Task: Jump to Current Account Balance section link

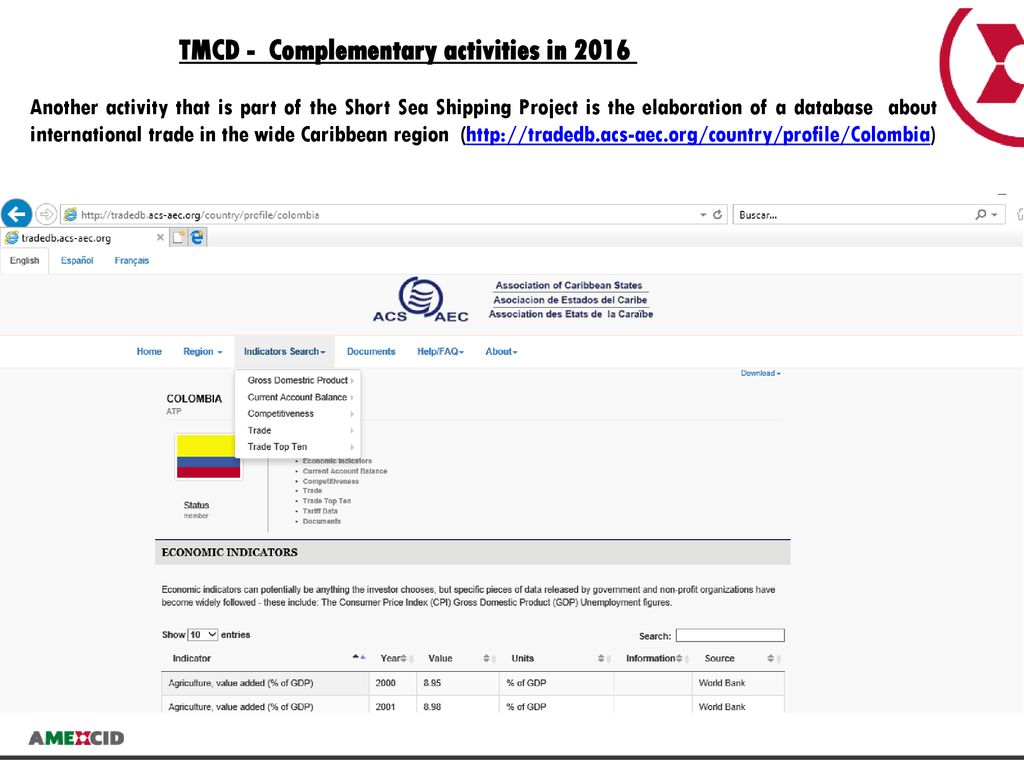Action: coord(344,471)
